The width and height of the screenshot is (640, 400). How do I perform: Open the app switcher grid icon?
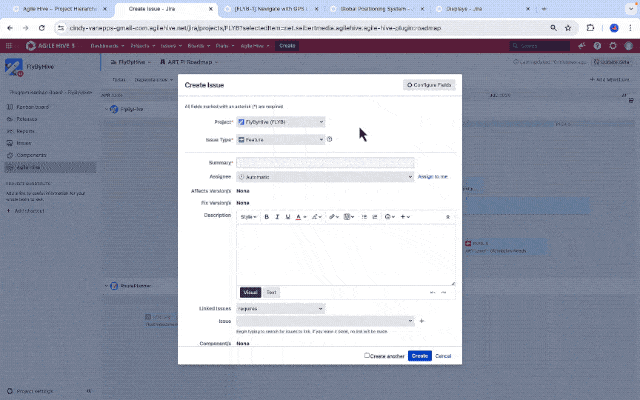point(9,46)
